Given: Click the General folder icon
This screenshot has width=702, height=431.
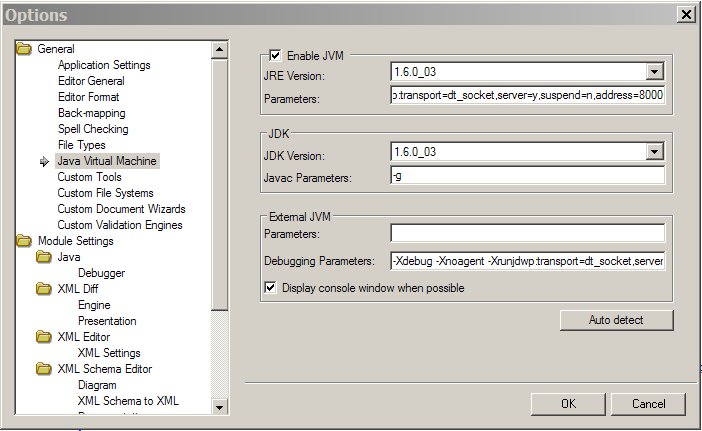Looking at the screenshot, I should pos(23,49).
